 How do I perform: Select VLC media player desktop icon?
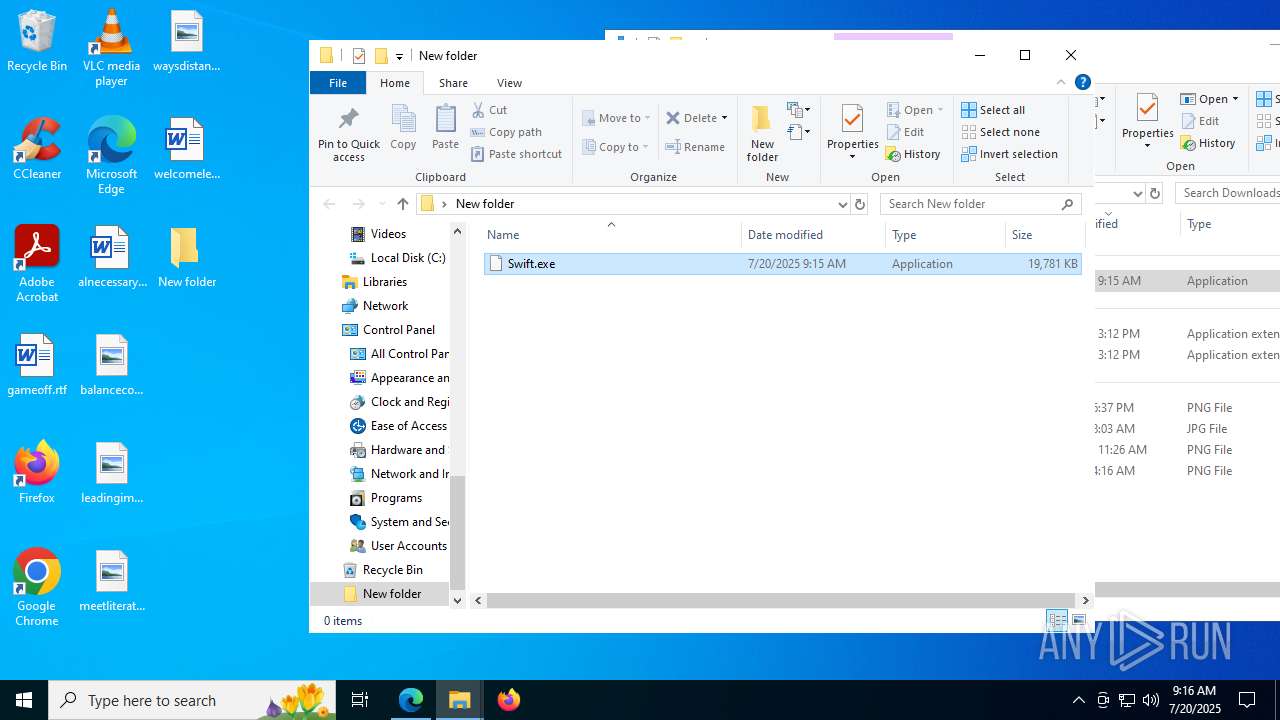[x=111, y=48]
